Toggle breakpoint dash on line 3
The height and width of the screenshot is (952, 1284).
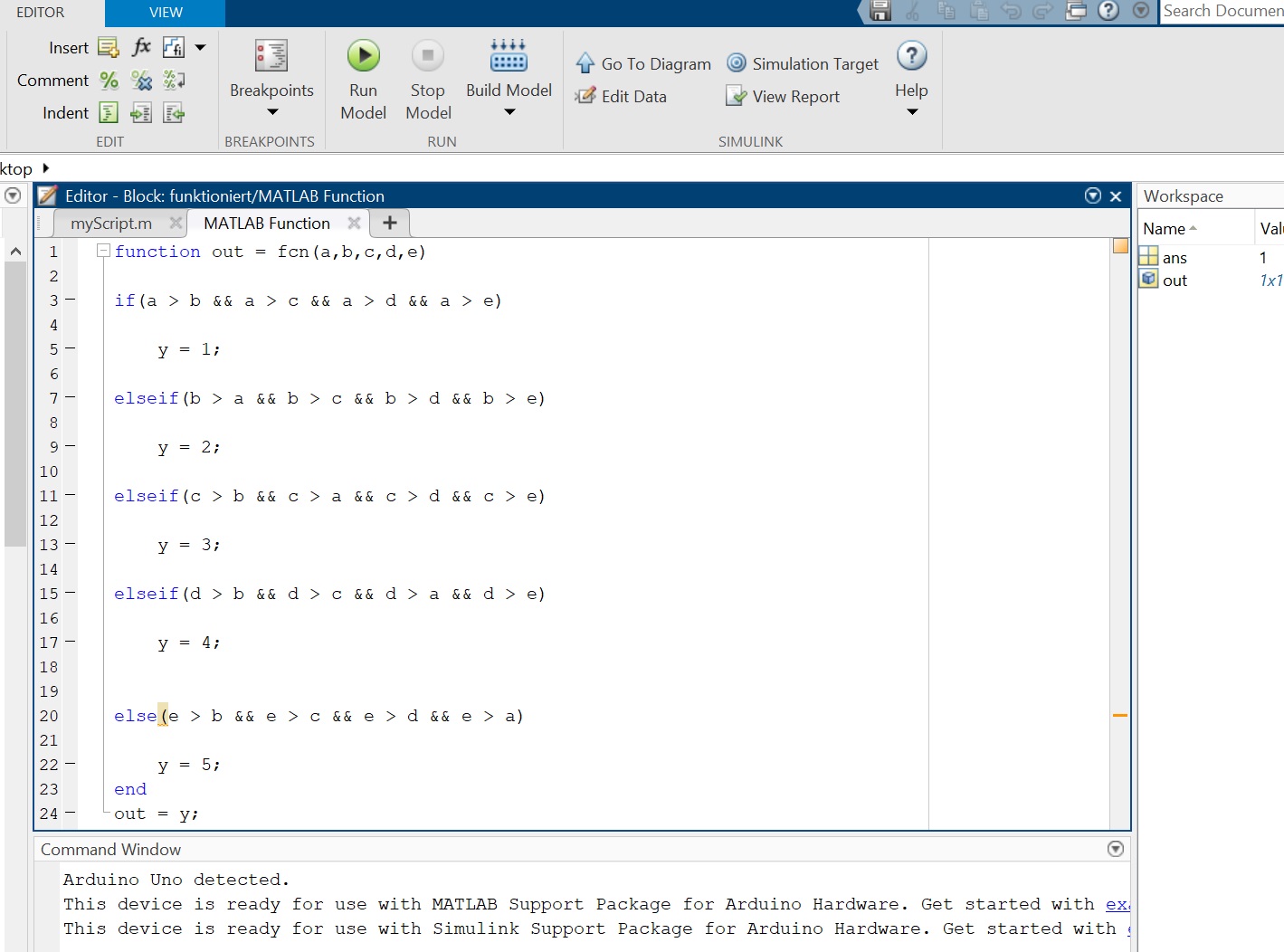(71, 300)
